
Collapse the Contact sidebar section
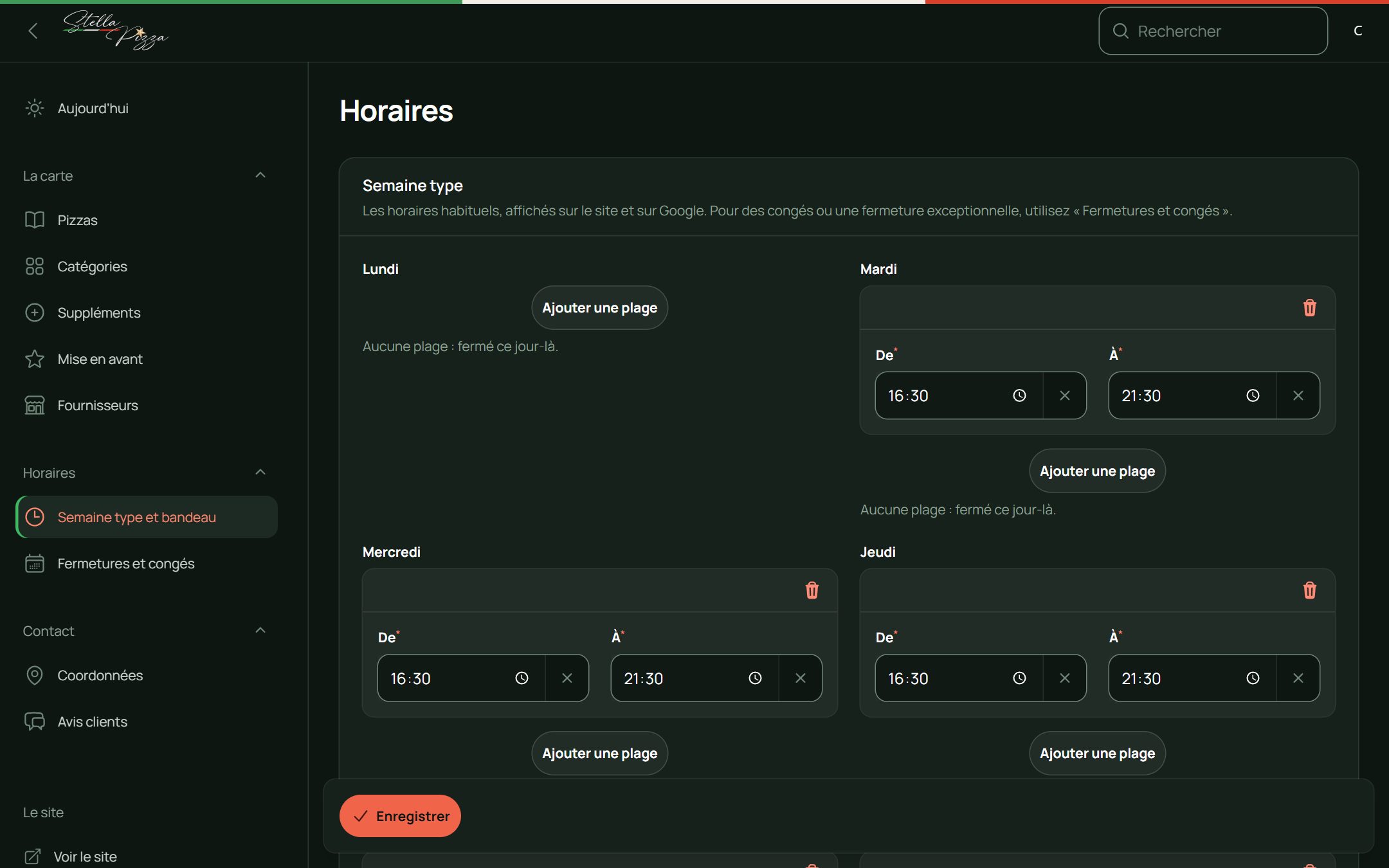click(x=260, y=631)
